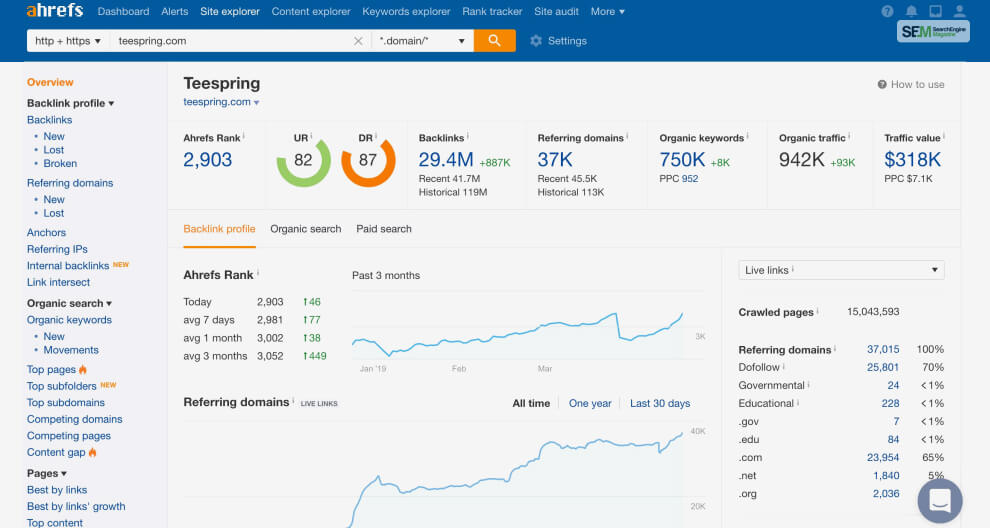Switch to the Paid search tab
This screenshot has width=990, height=528.
tap(384, 229)
